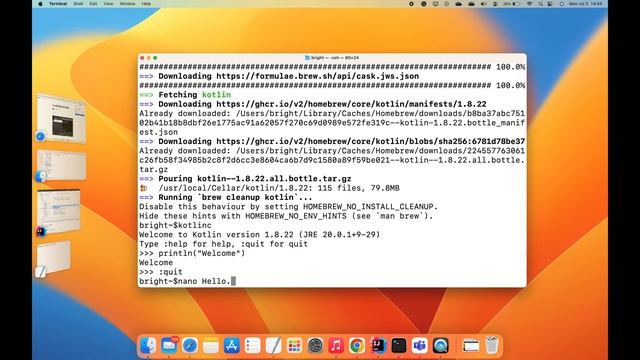Open QuickTime Player from the Dock

click(440, 346)
